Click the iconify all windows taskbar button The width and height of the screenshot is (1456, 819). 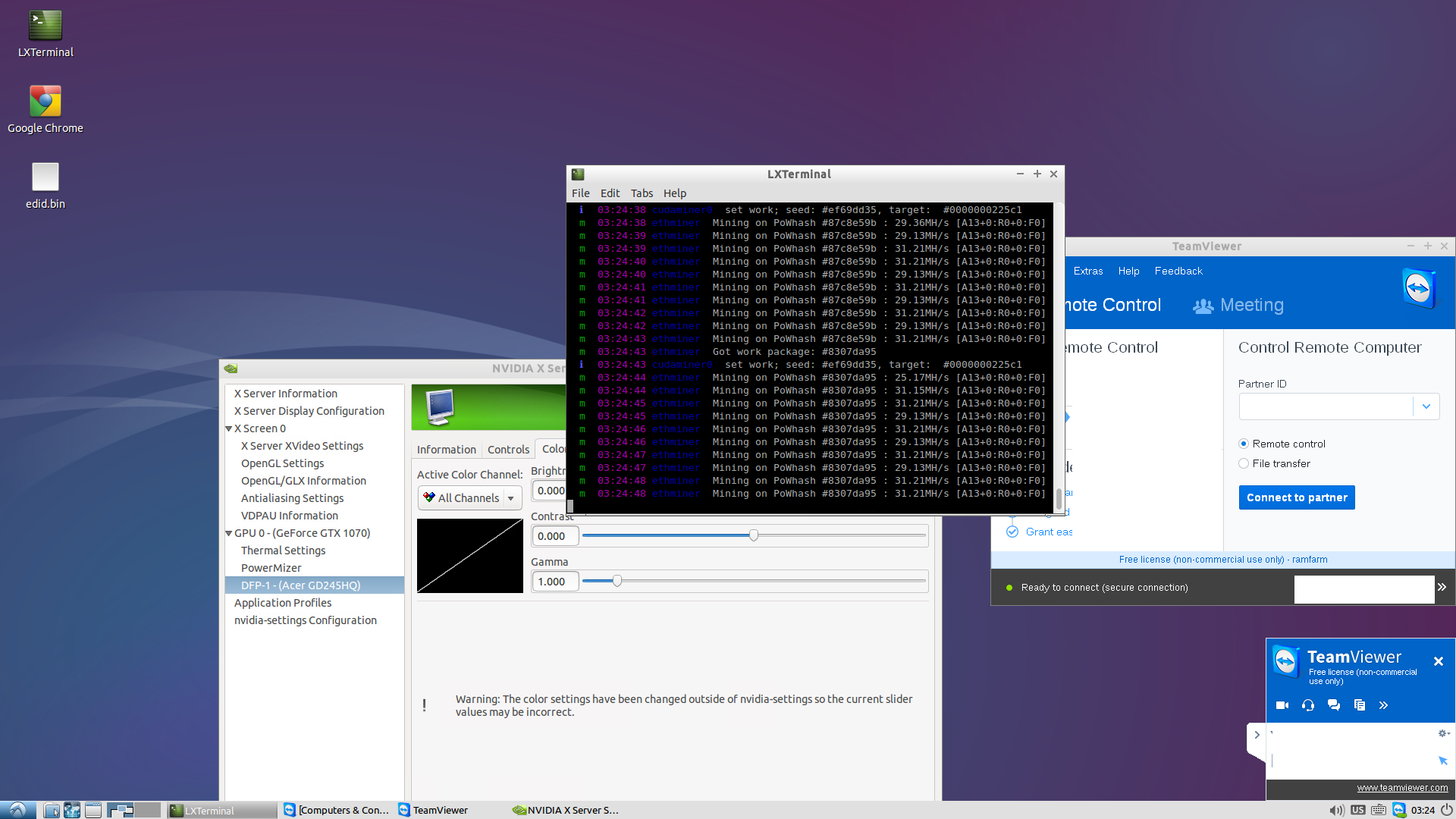93,810
